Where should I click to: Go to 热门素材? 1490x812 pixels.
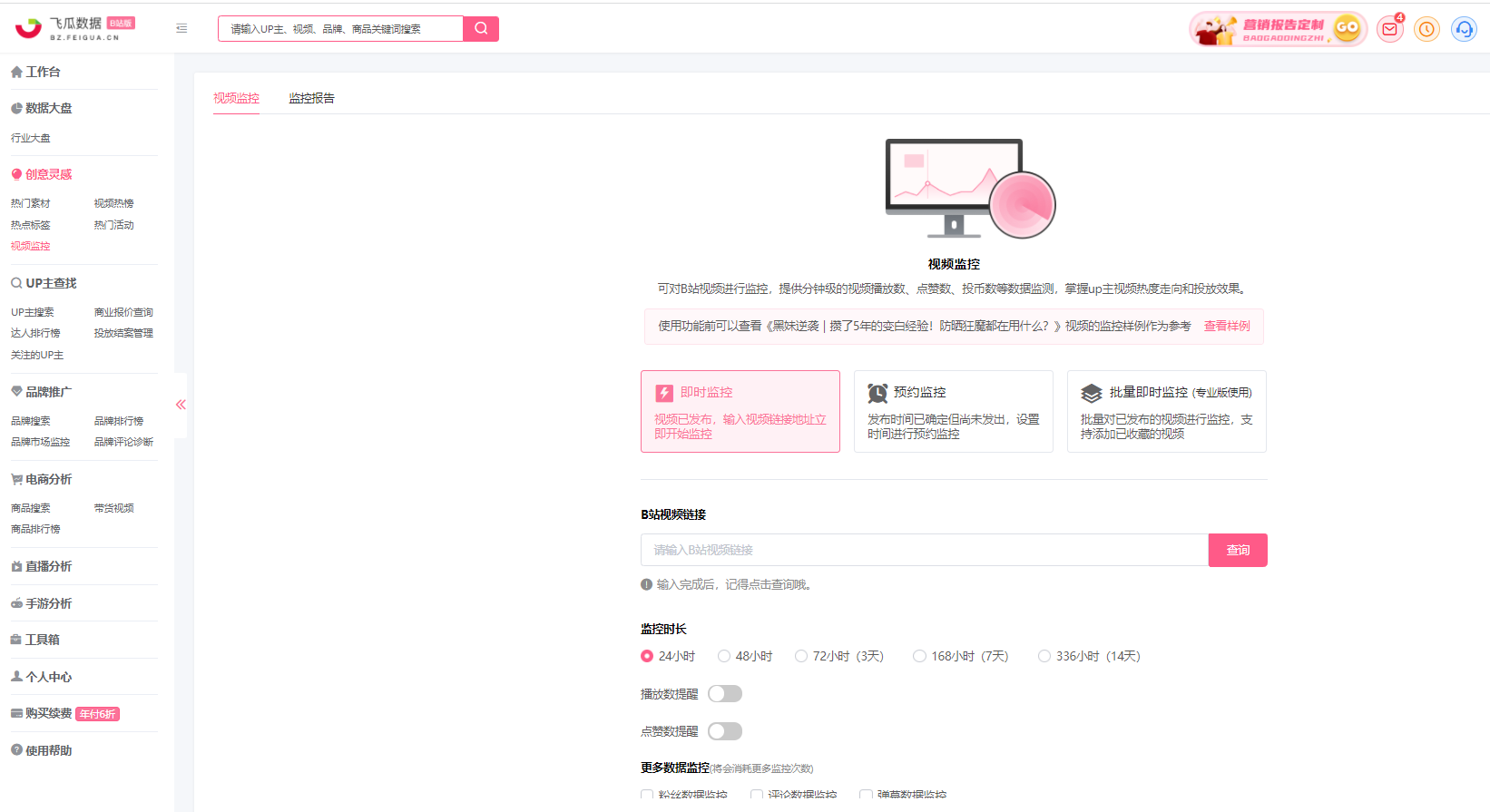click(x=31, y=203)
